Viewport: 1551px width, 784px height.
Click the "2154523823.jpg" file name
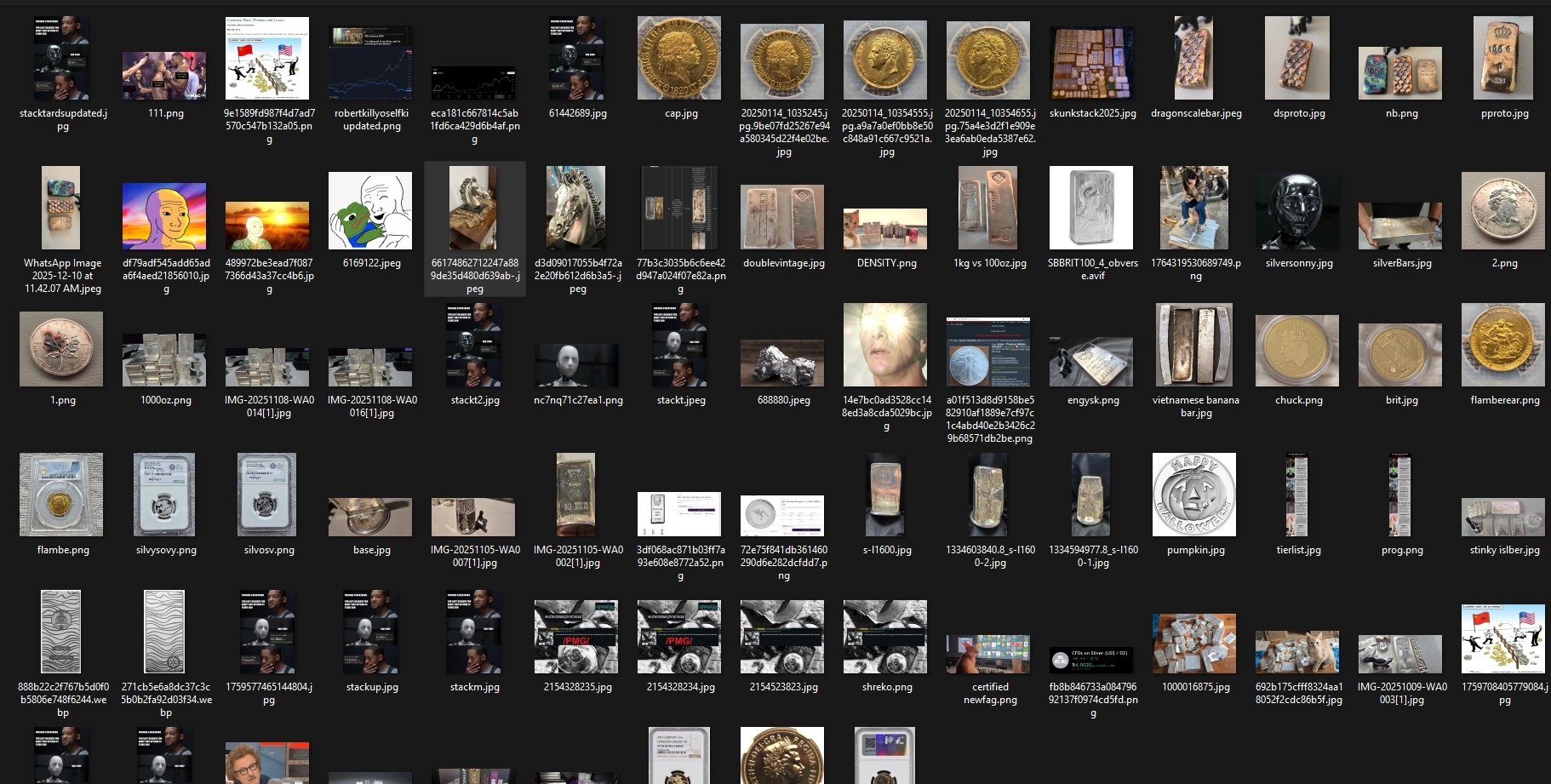click(x=784, y=687)
